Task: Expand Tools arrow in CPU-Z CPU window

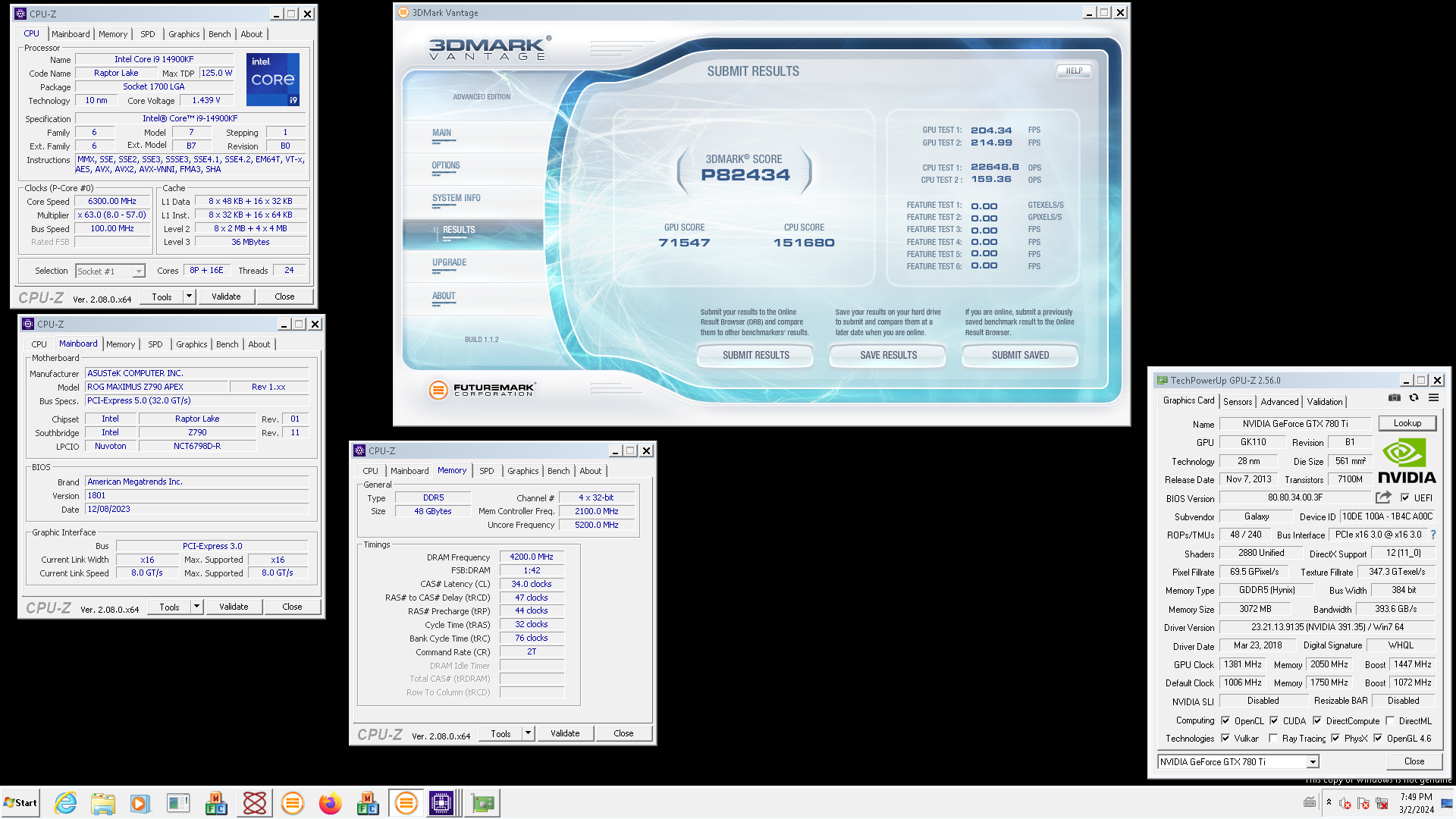Action: (189, 297)
